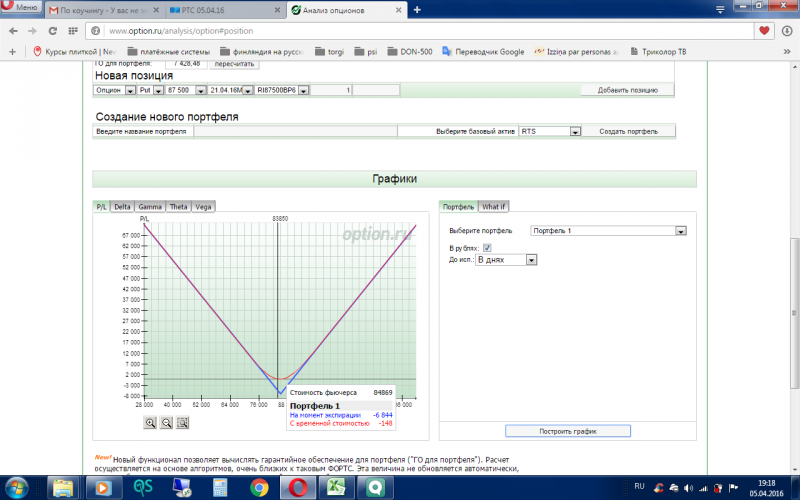Screen dimensions: 800x500
Task: Switch to the Gmail 'По коучингу' tab
Action: [x=104, y=10]
